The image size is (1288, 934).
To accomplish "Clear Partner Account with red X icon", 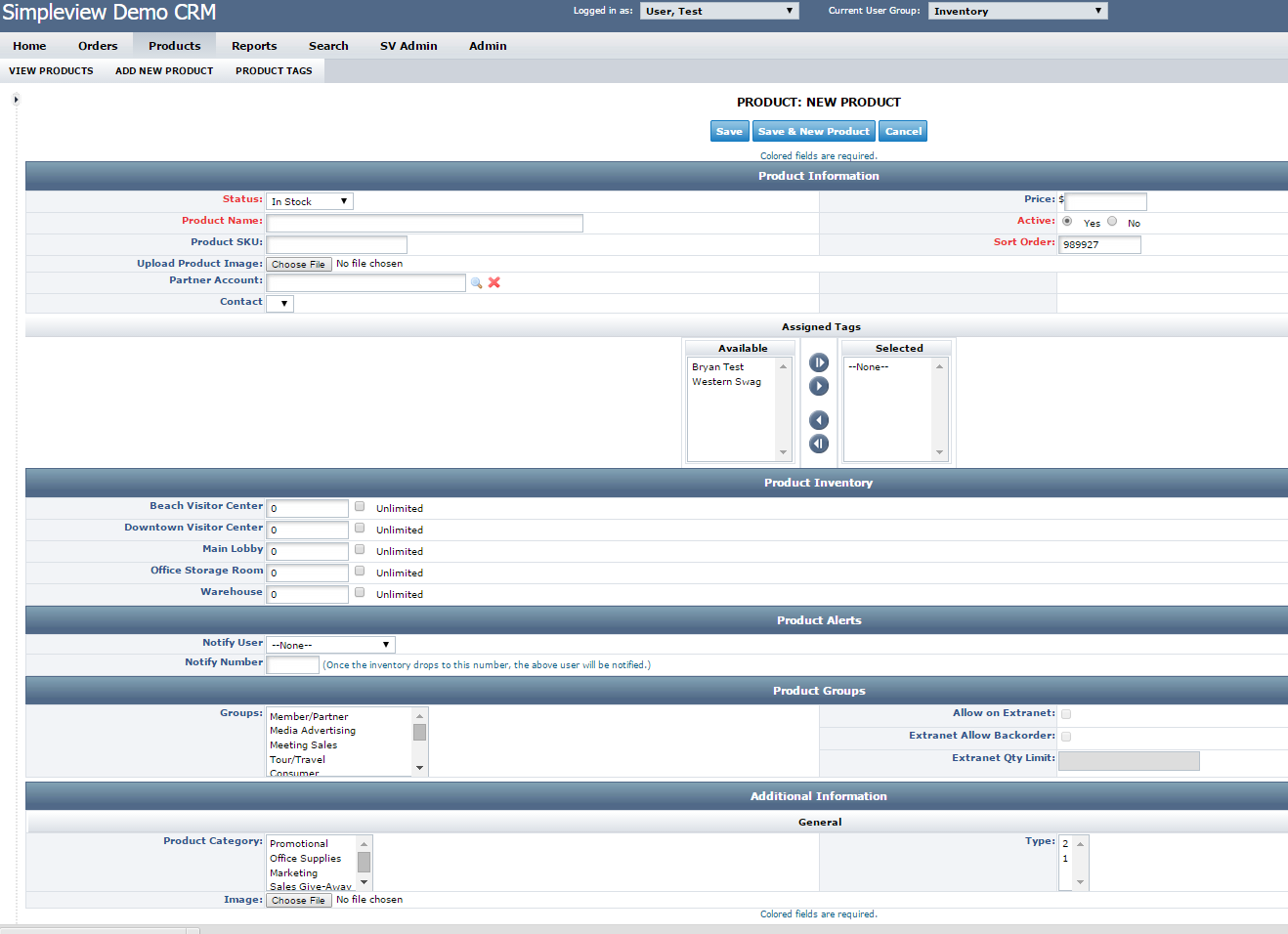I will point(494,282).
